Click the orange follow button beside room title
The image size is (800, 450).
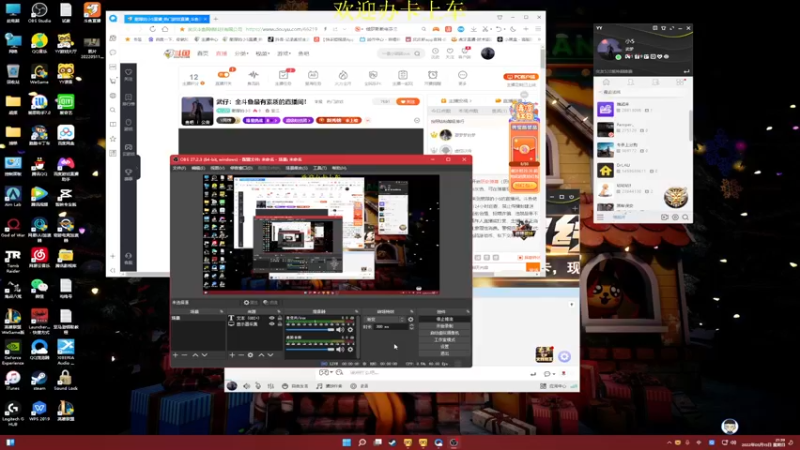point(408,102)
